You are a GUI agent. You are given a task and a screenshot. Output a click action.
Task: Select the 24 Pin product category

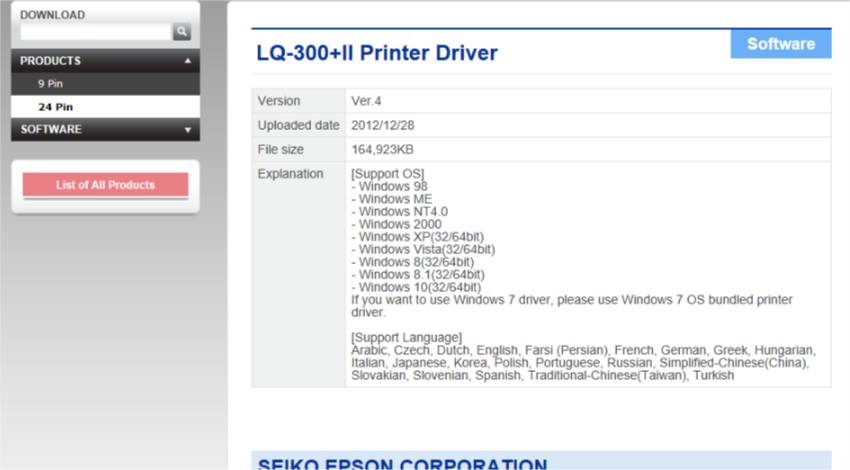[106, 107]
